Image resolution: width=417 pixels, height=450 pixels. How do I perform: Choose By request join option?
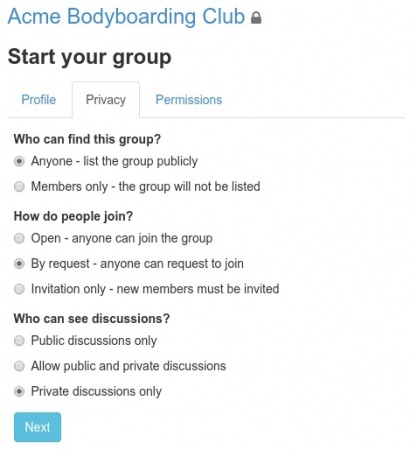19,264
